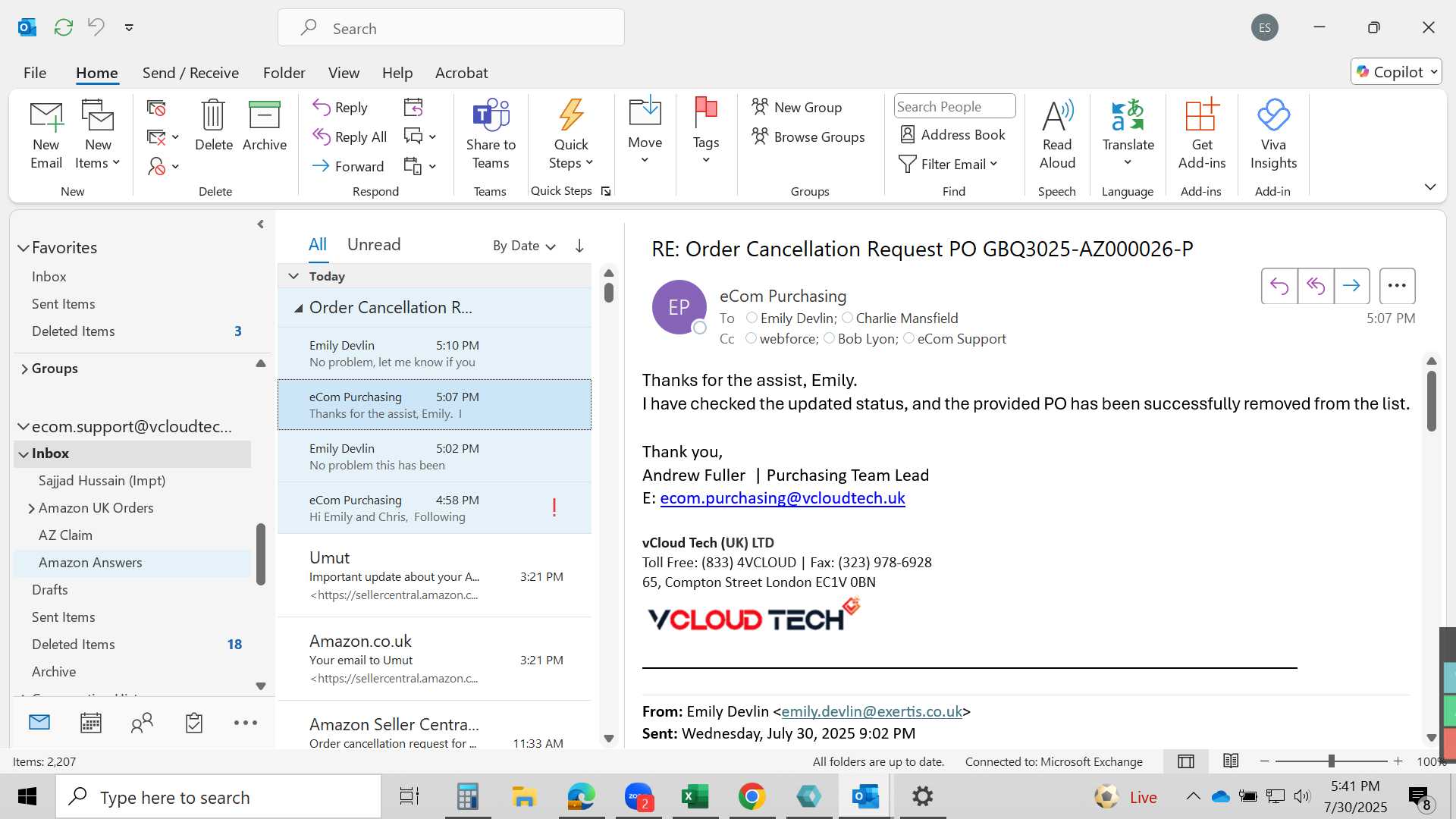Open the Acrobat tab
This screenshot has height=819, width=1456.
[461, 73]
